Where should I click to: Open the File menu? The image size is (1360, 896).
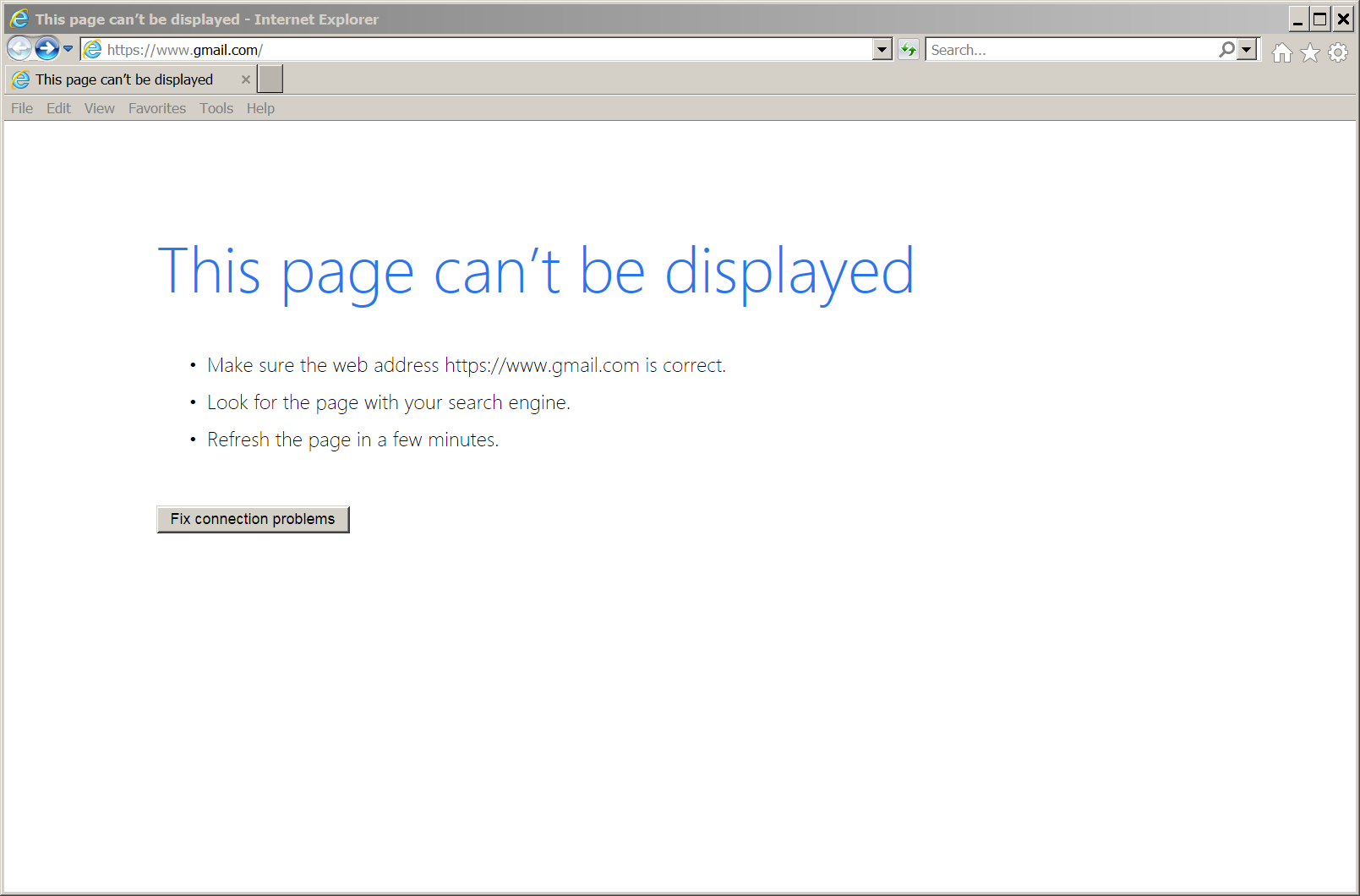(x=22, y=108)
